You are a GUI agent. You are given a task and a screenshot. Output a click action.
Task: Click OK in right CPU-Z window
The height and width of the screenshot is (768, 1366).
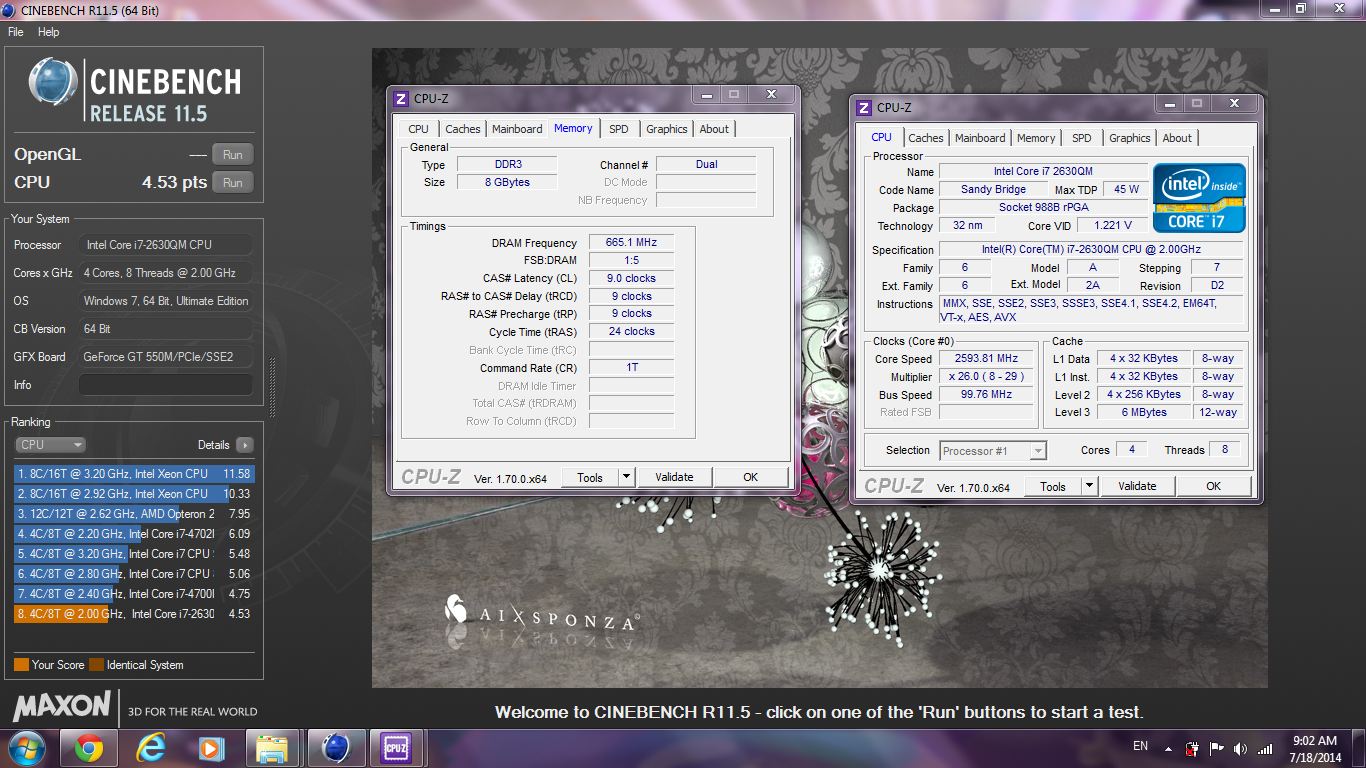[x=1214, y=486]
